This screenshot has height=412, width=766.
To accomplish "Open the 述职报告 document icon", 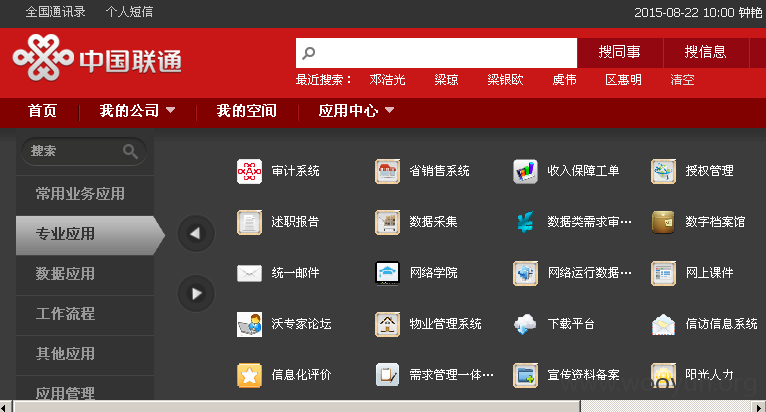I will coord(249,222).
